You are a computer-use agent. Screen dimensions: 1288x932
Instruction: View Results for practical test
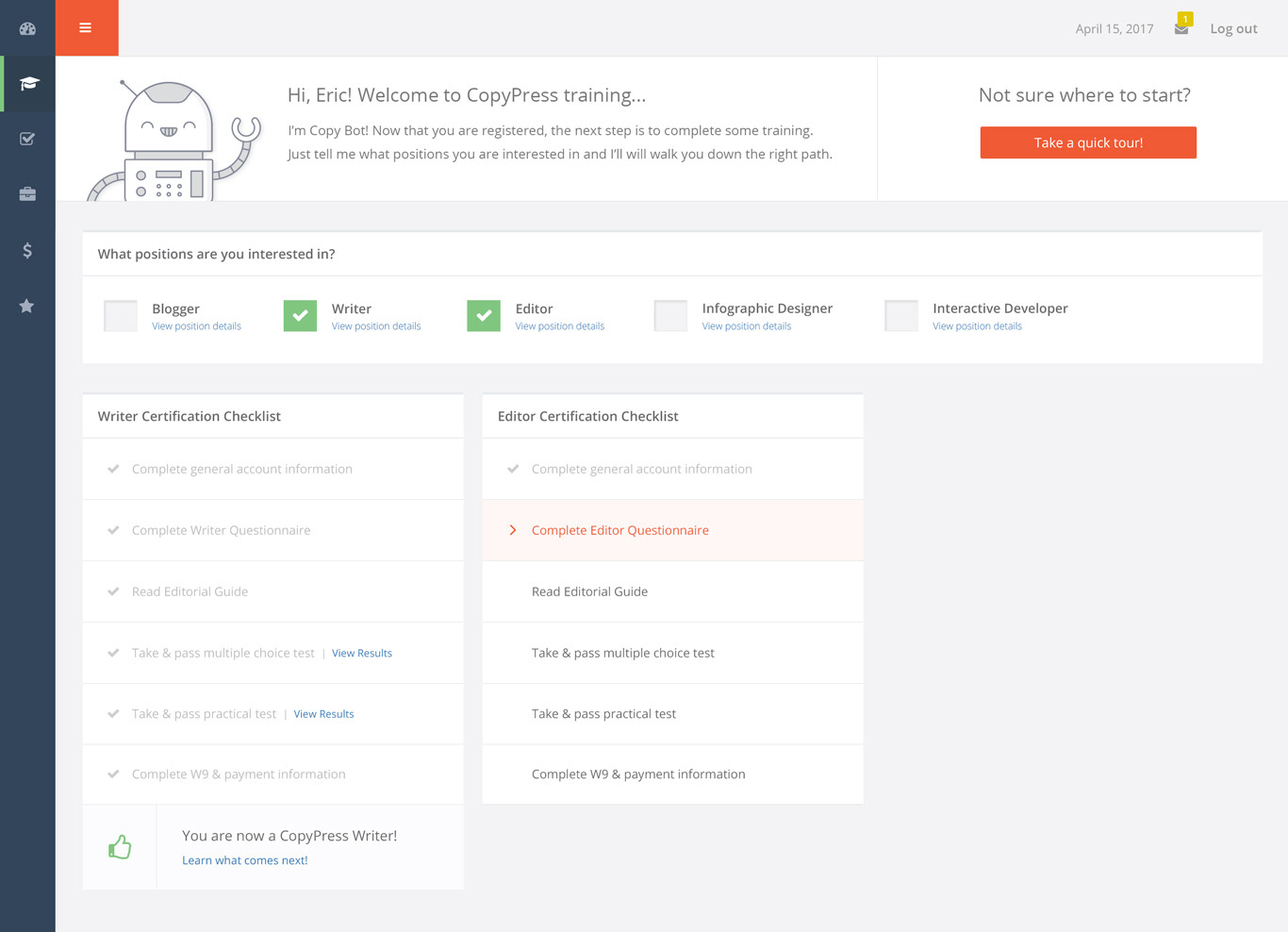[323, 714]
